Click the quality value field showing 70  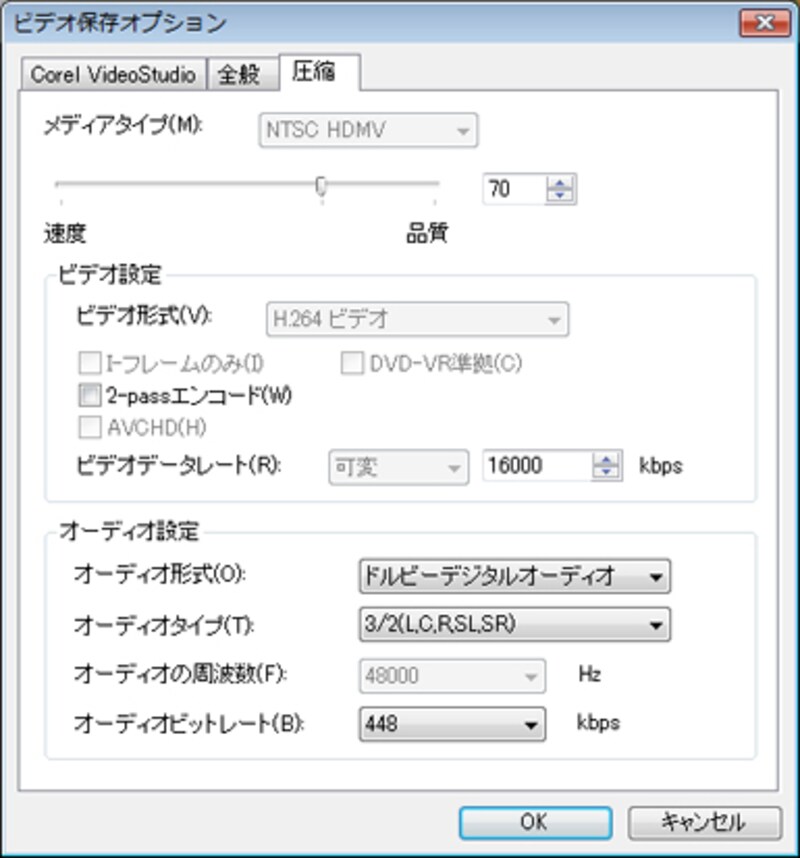tap(514, 189)
